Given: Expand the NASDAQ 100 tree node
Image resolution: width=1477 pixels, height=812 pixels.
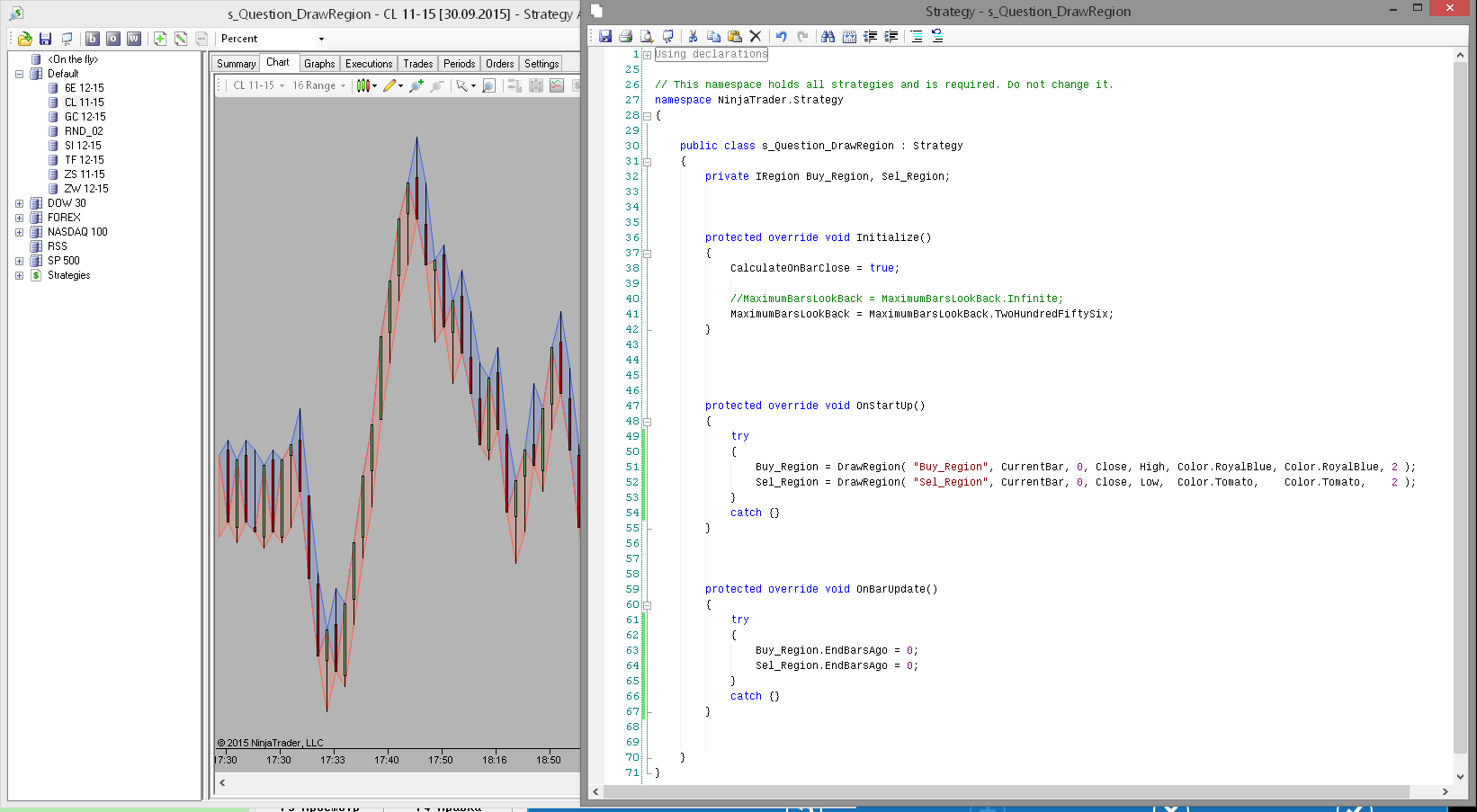Looking at the screenshot, I should click(x=19, y=232).
